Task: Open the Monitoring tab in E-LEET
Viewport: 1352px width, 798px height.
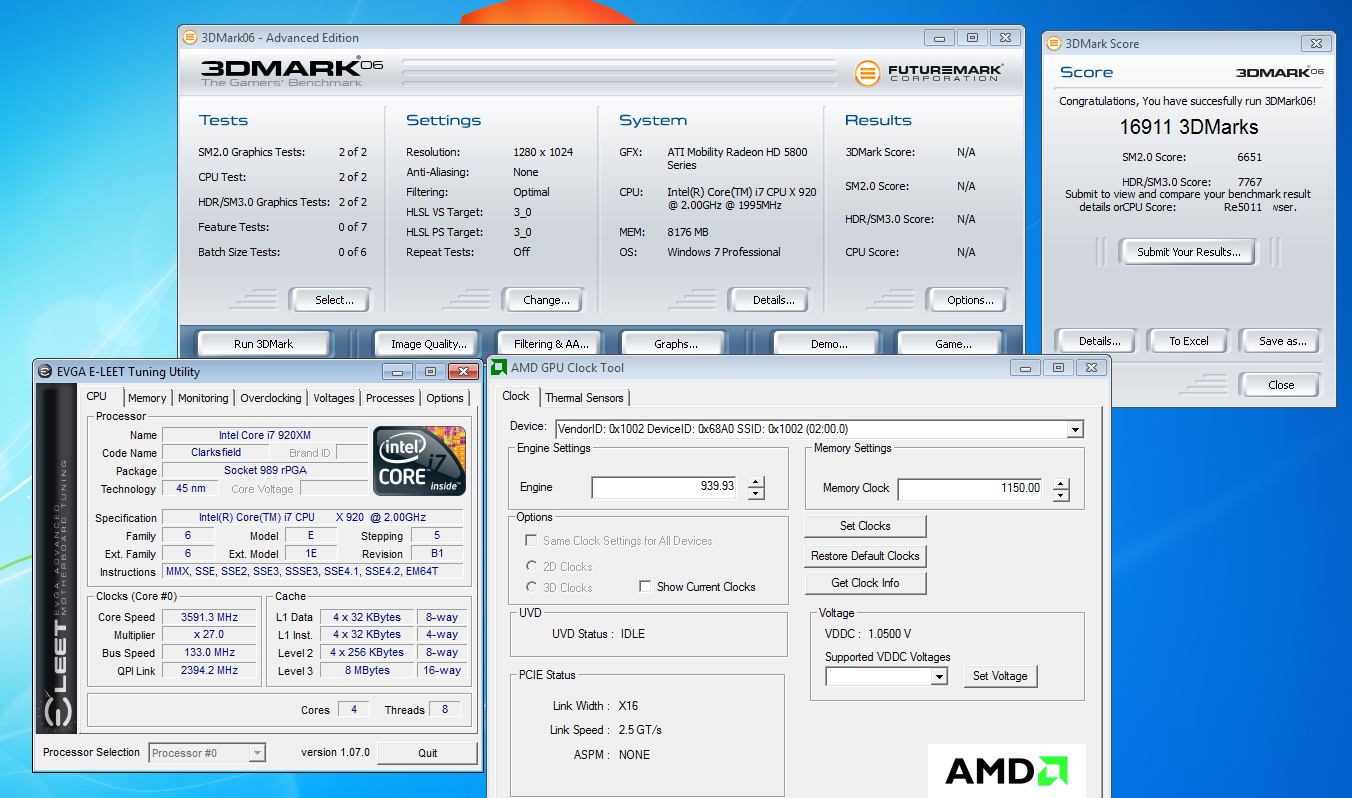Action: pos(203,398)
